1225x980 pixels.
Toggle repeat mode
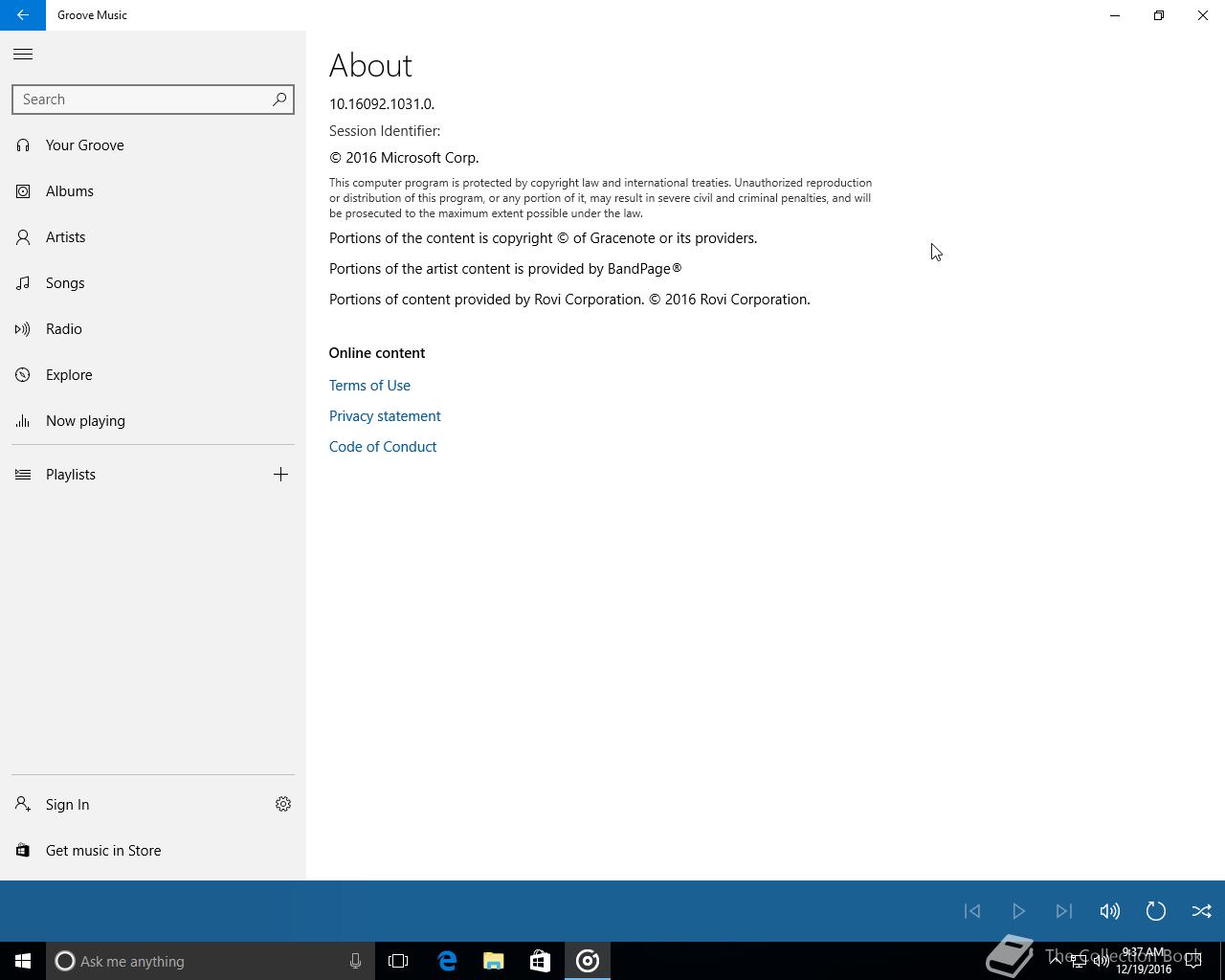point(1156,911)
